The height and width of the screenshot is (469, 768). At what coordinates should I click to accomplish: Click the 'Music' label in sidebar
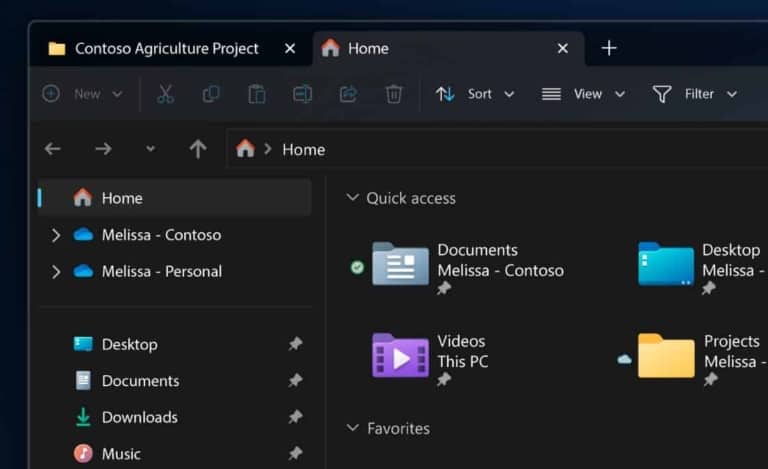[121, 454]
